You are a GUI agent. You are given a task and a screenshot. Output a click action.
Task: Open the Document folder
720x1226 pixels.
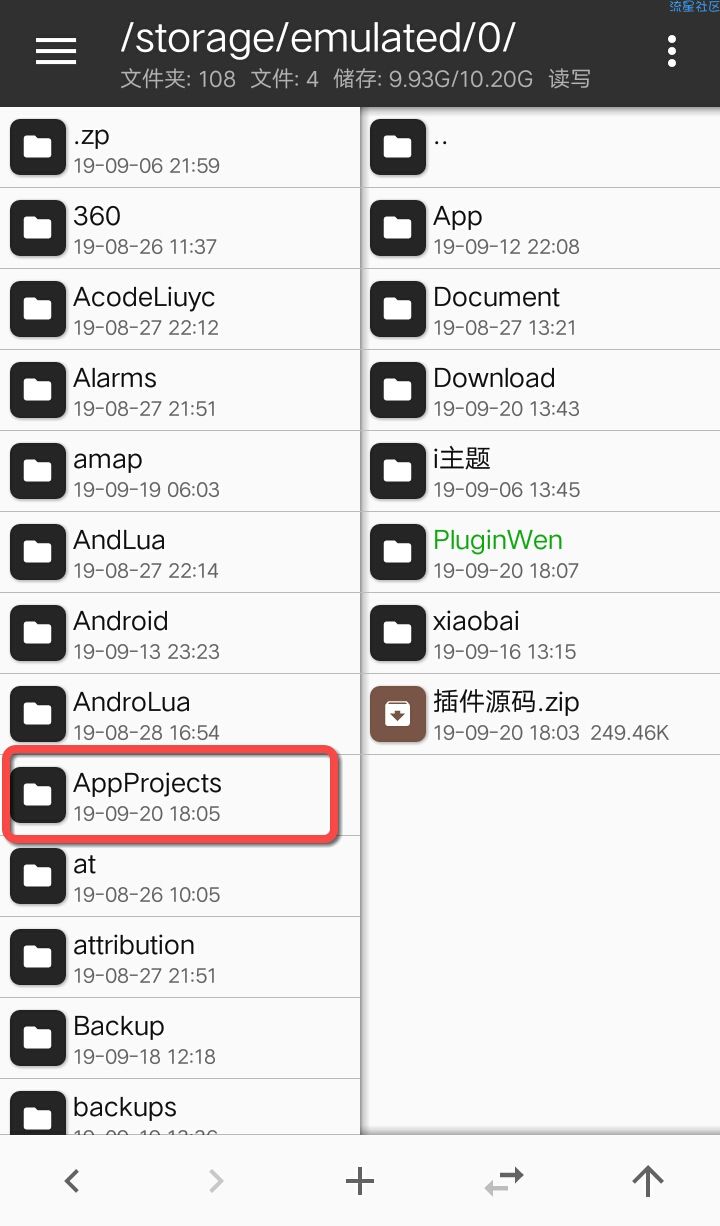[x=541, y=309]
